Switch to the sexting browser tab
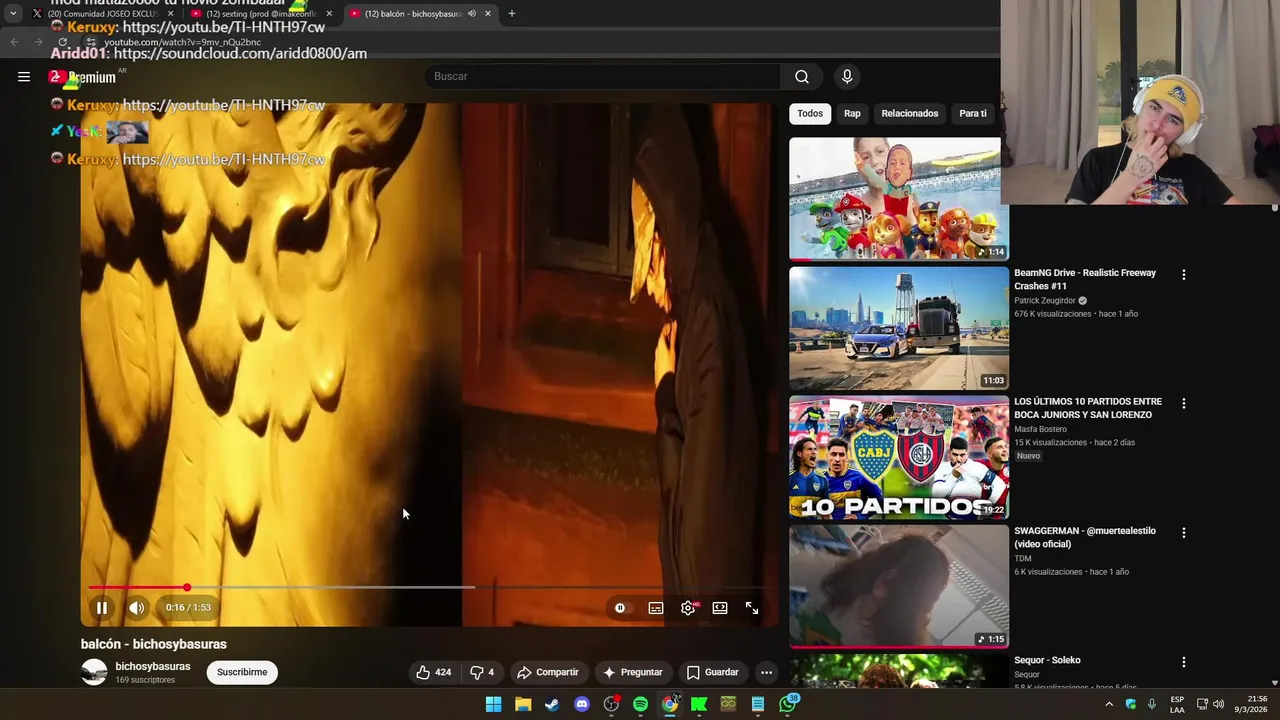This screenshot has width=1280, height=720. click(x=260, y=14)
